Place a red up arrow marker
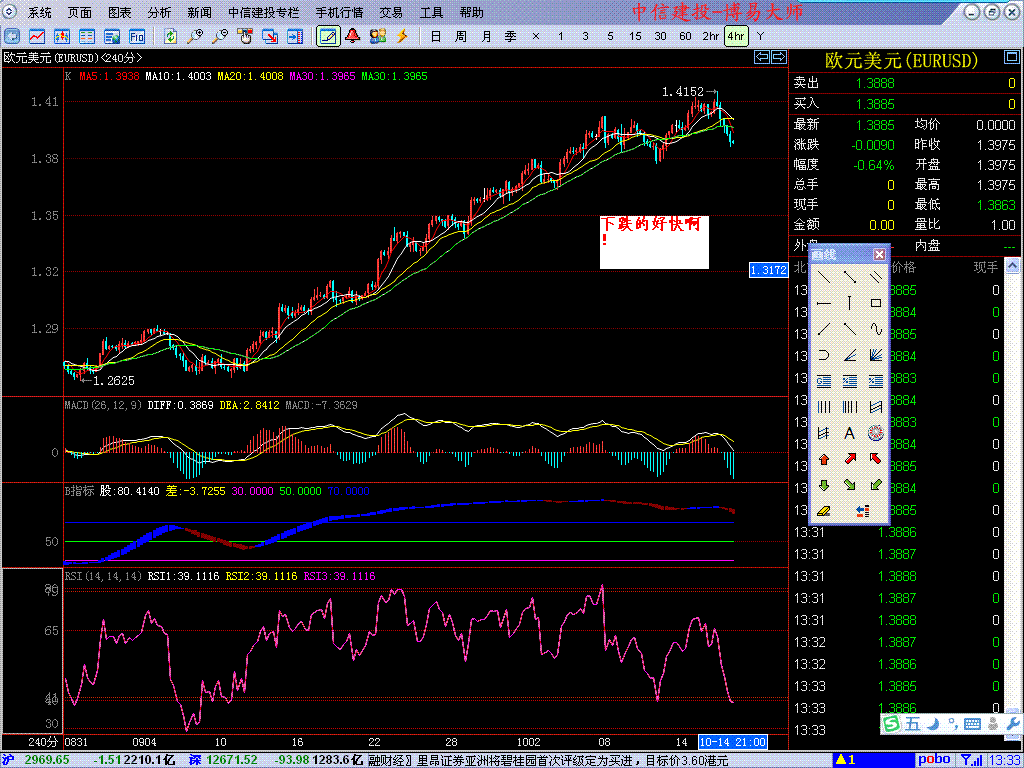 (x=824, y=459)
